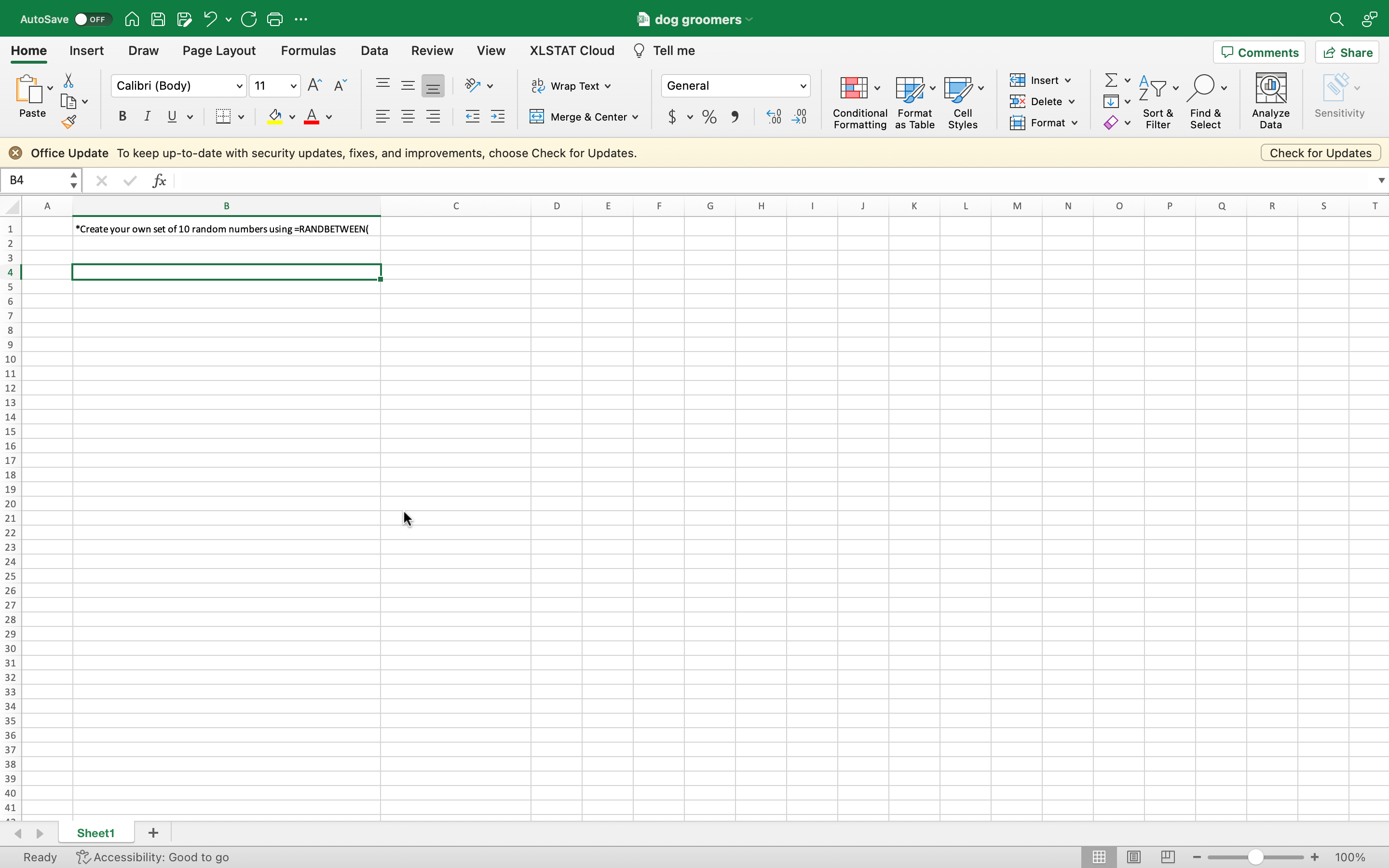Image resolution: width=1389 pixels, height=868 pixels.
Task: Click Format as Table button
Action: 914,102
